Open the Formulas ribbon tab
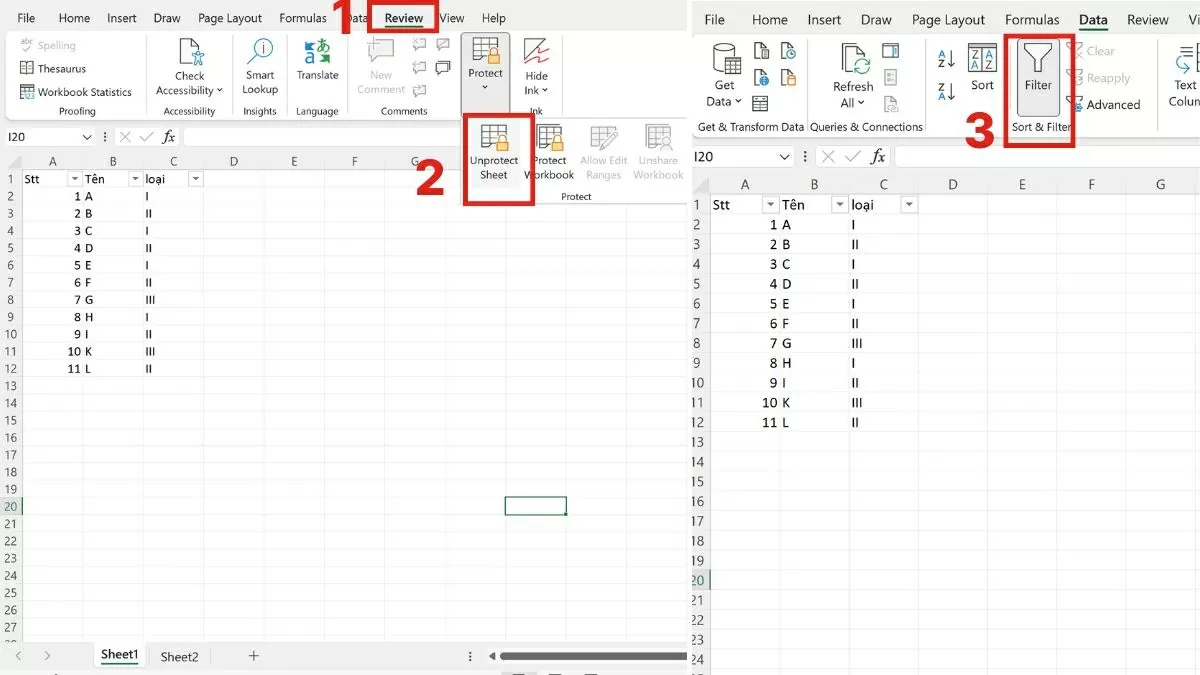1200x675 pixels. [303, 17]
